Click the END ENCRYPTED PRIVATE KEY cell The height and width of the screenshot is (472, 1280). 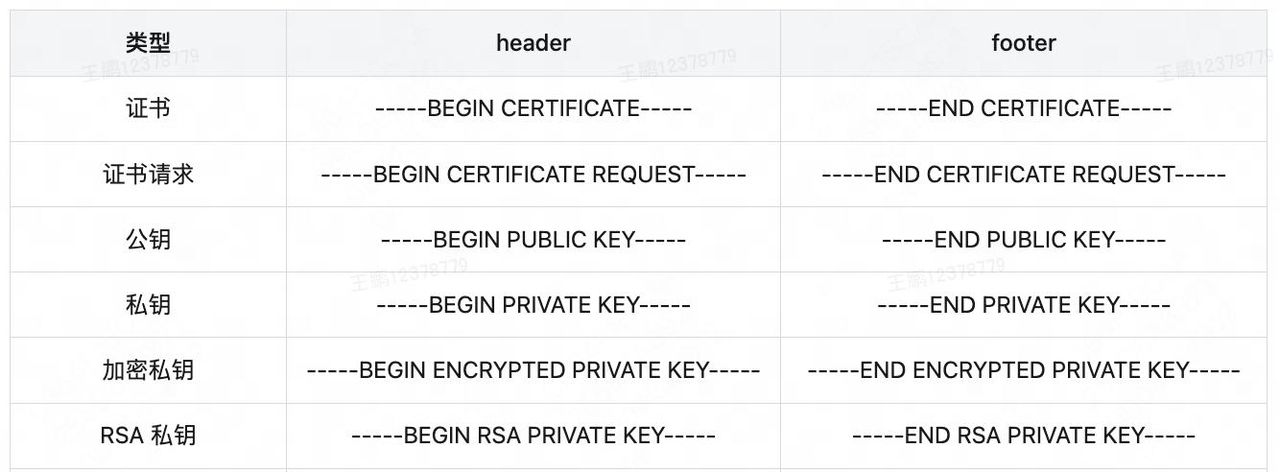click(x=1023, y=370)
